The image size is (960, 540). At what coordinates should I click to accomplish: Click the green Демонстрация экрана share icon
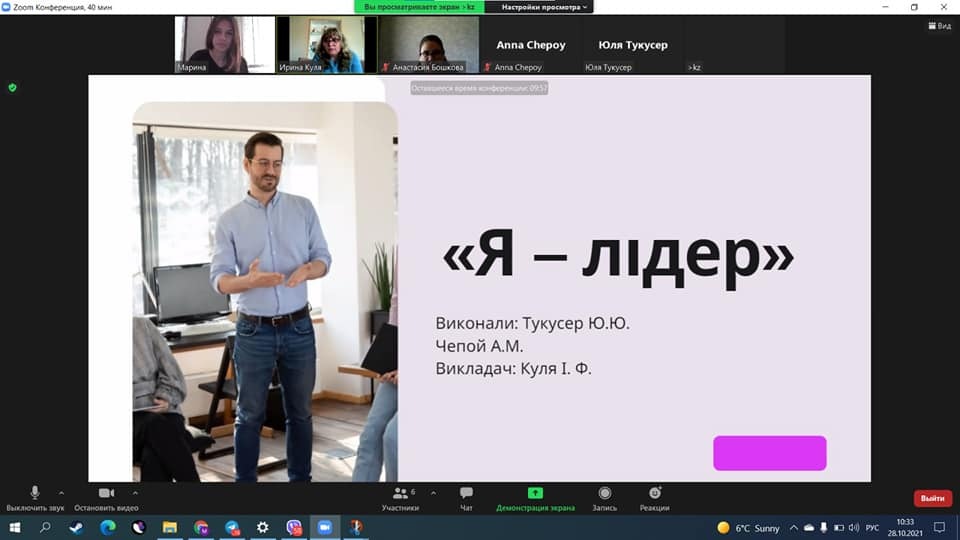[x=535, y=493]
